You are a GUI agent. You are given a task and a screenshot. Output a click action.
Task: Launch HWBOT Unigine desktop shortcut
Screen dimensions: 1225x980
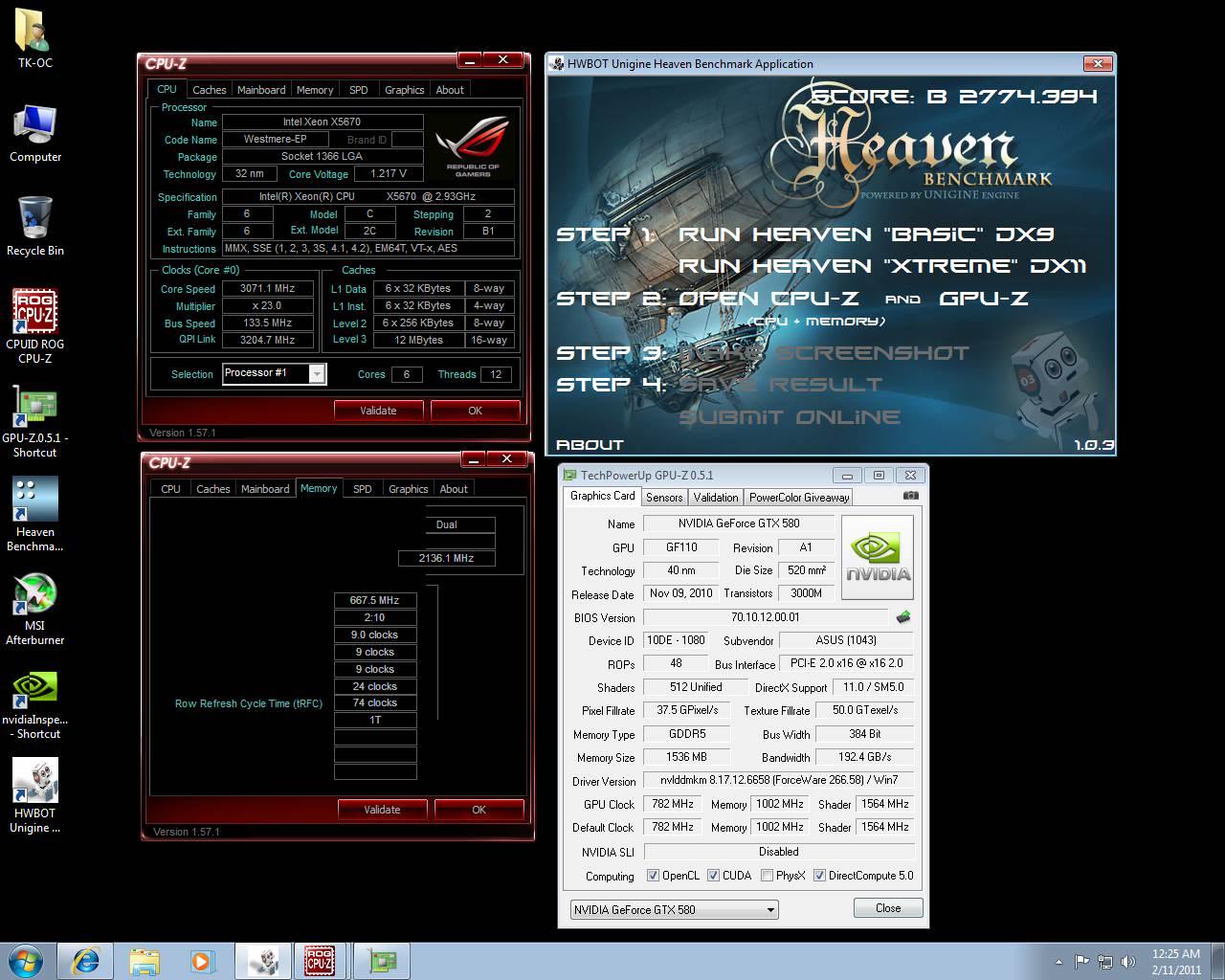coord(35,796)
